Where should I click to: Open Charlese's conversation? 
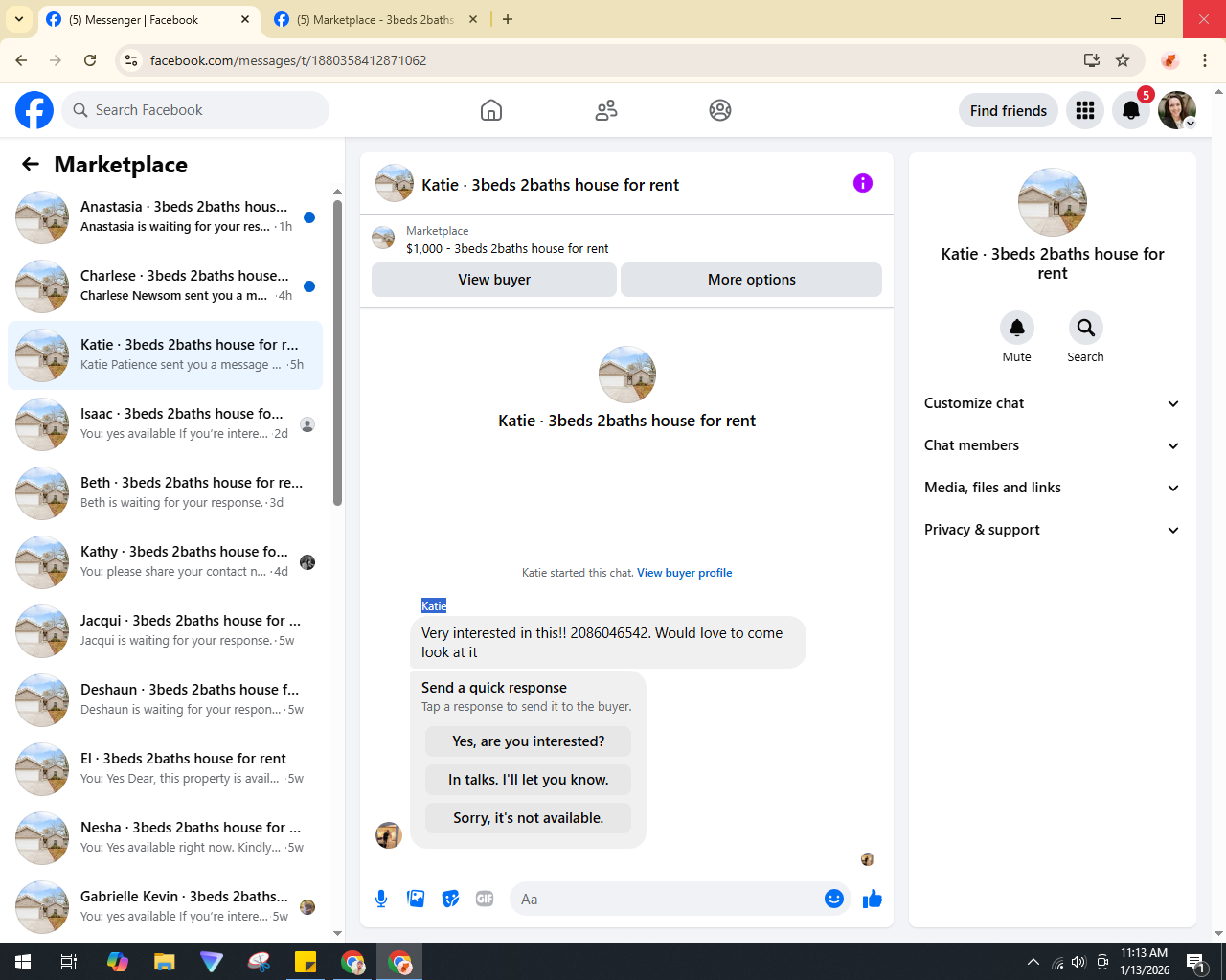(165, 286)
